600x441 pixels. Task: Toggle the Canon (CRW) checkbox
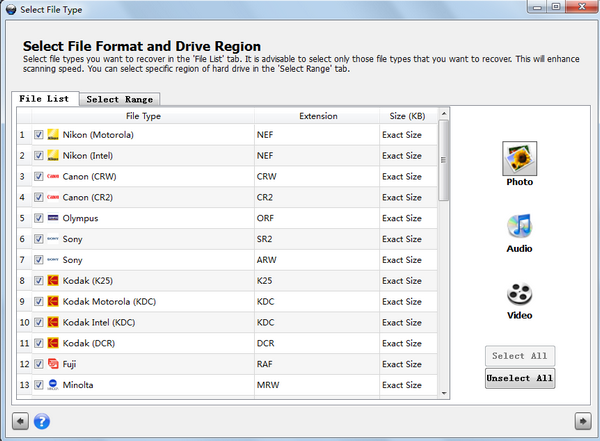pos(38,176)
